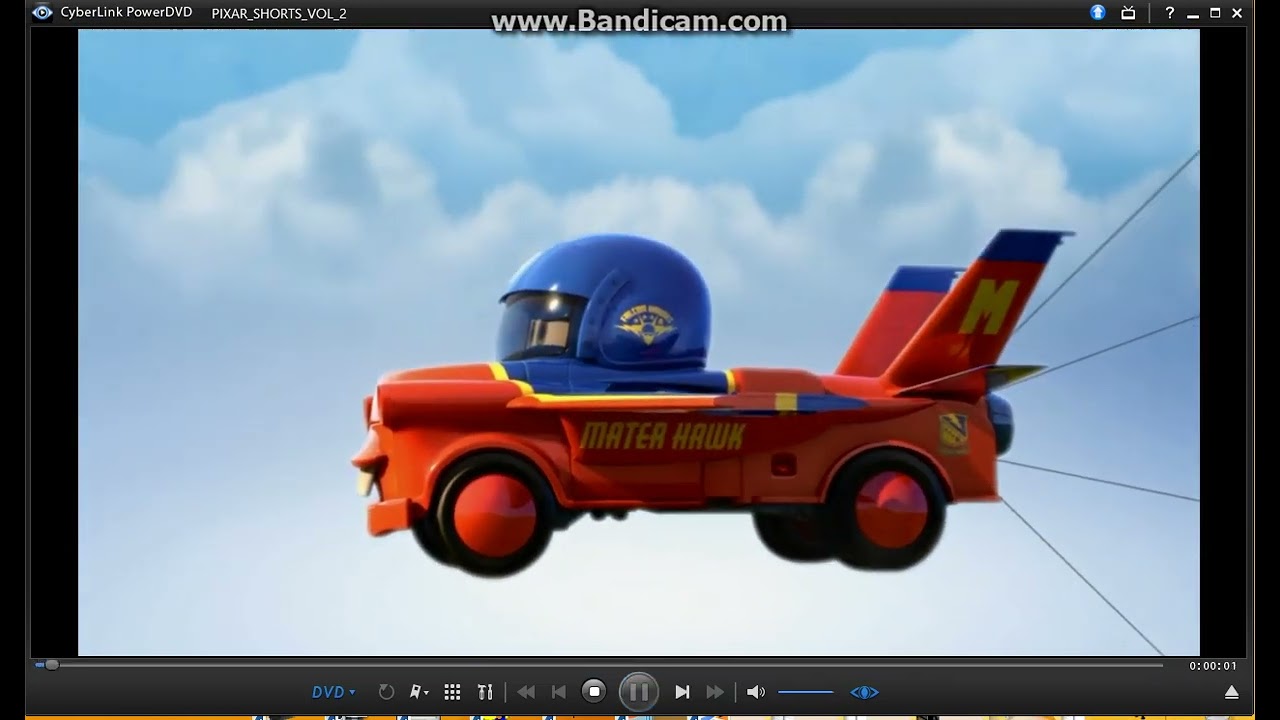Mute the audio with speaker icon

point(756,692)
